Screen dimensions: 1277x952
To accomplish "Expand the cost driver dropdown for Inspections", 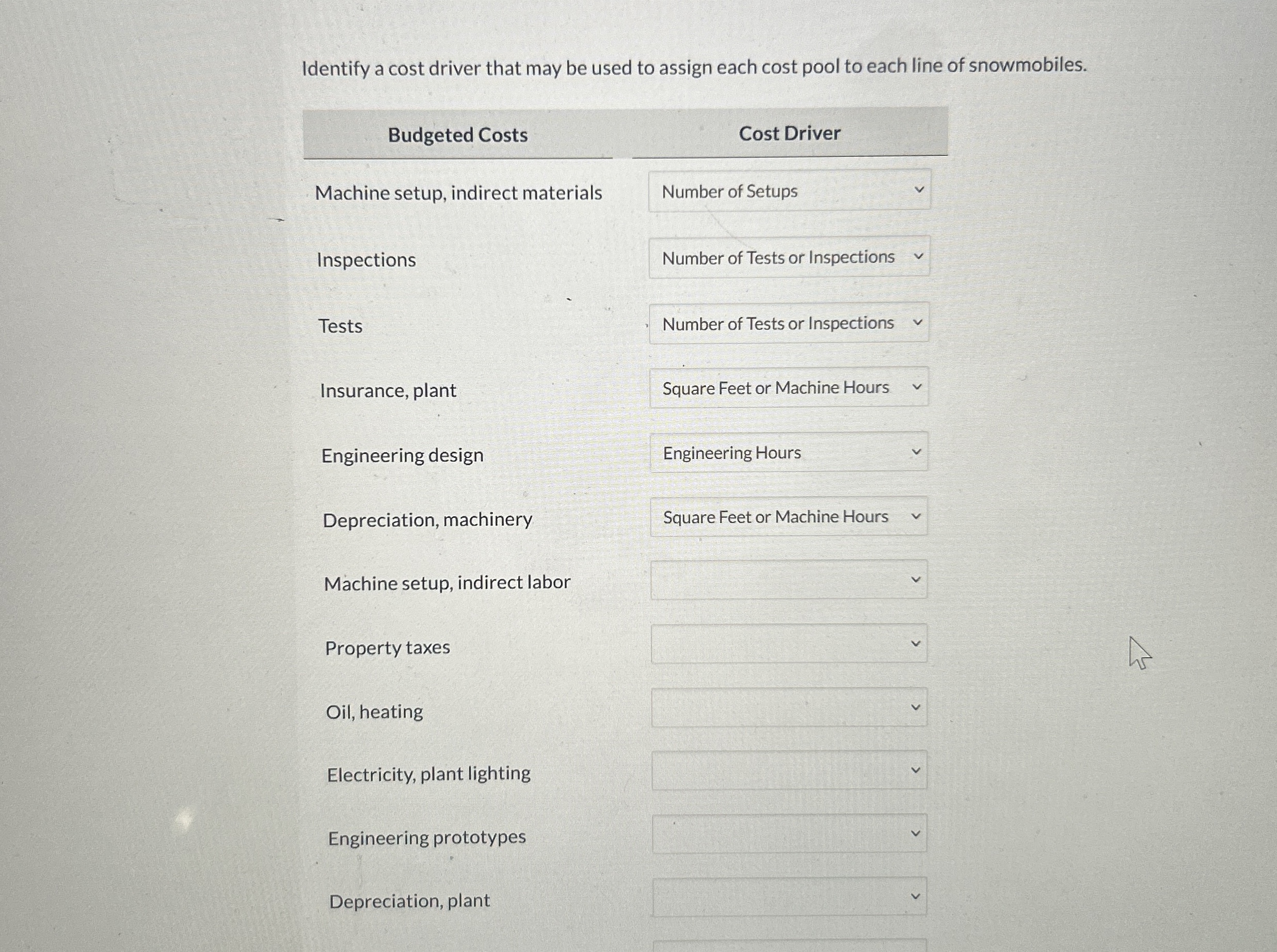I will pyautogui.click(x=789, y=257).
